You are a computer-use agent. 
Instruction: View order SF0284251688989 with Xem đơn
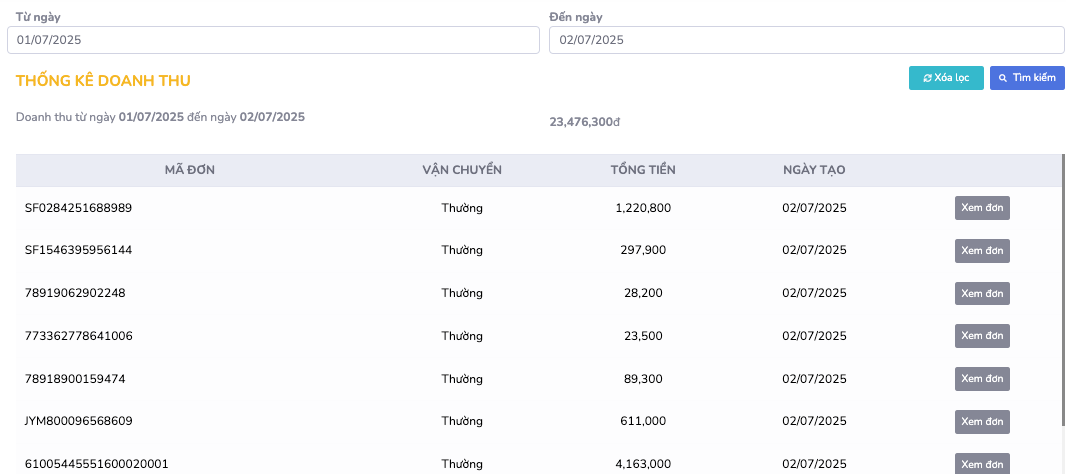point(982,208)
